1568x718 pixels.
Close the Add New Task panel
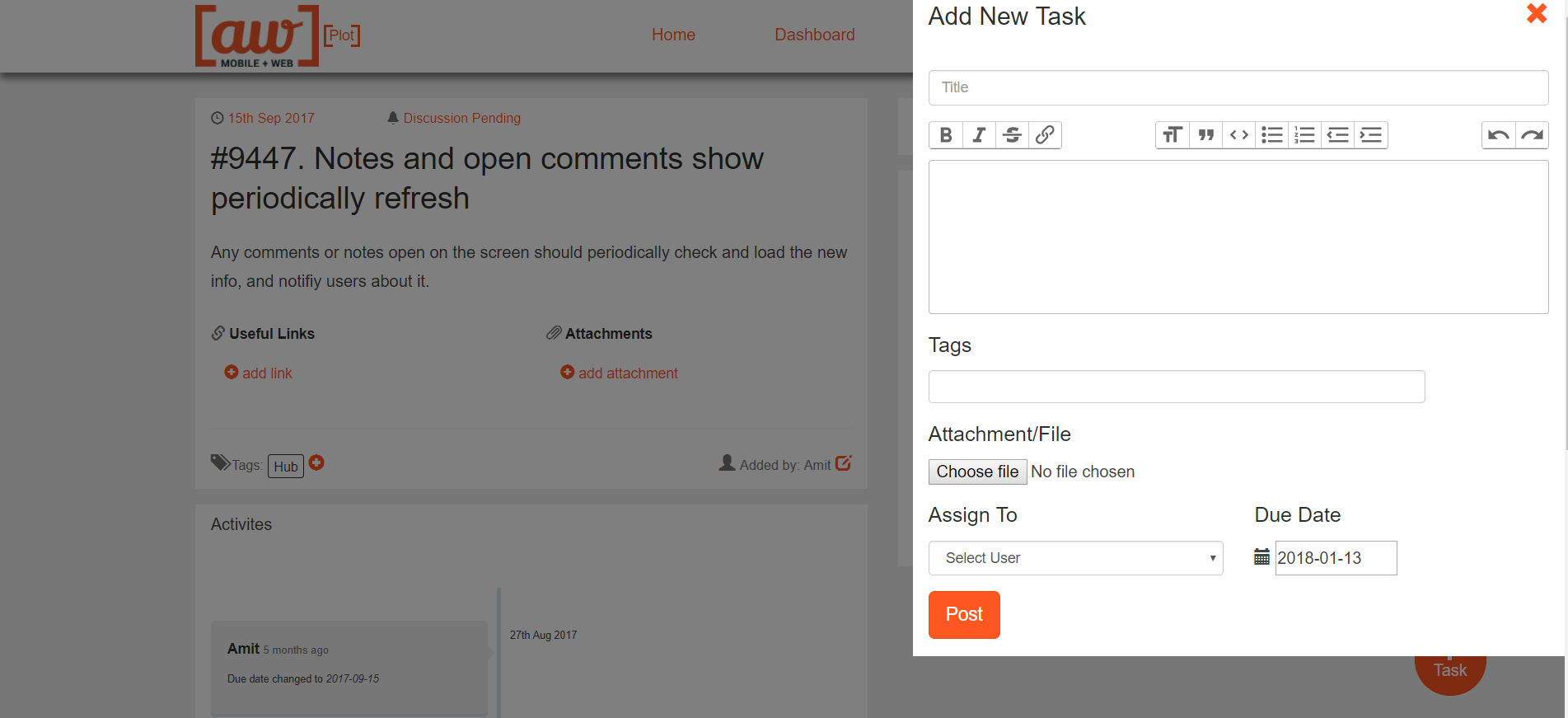(x=1536, y=13)
